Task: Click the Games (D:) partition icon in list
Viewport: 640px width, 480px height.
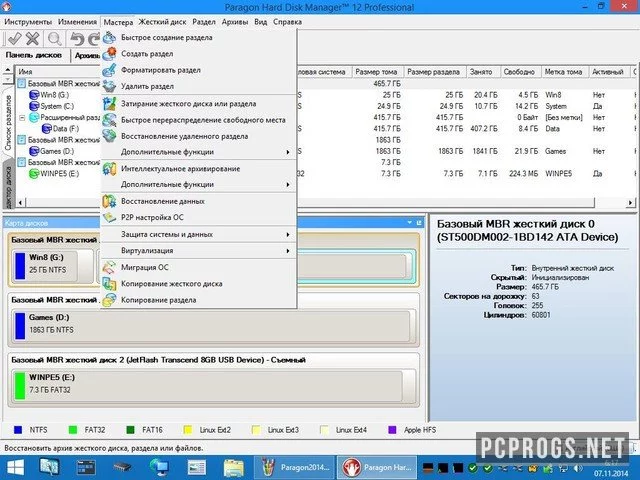Action: click(34, 151)
